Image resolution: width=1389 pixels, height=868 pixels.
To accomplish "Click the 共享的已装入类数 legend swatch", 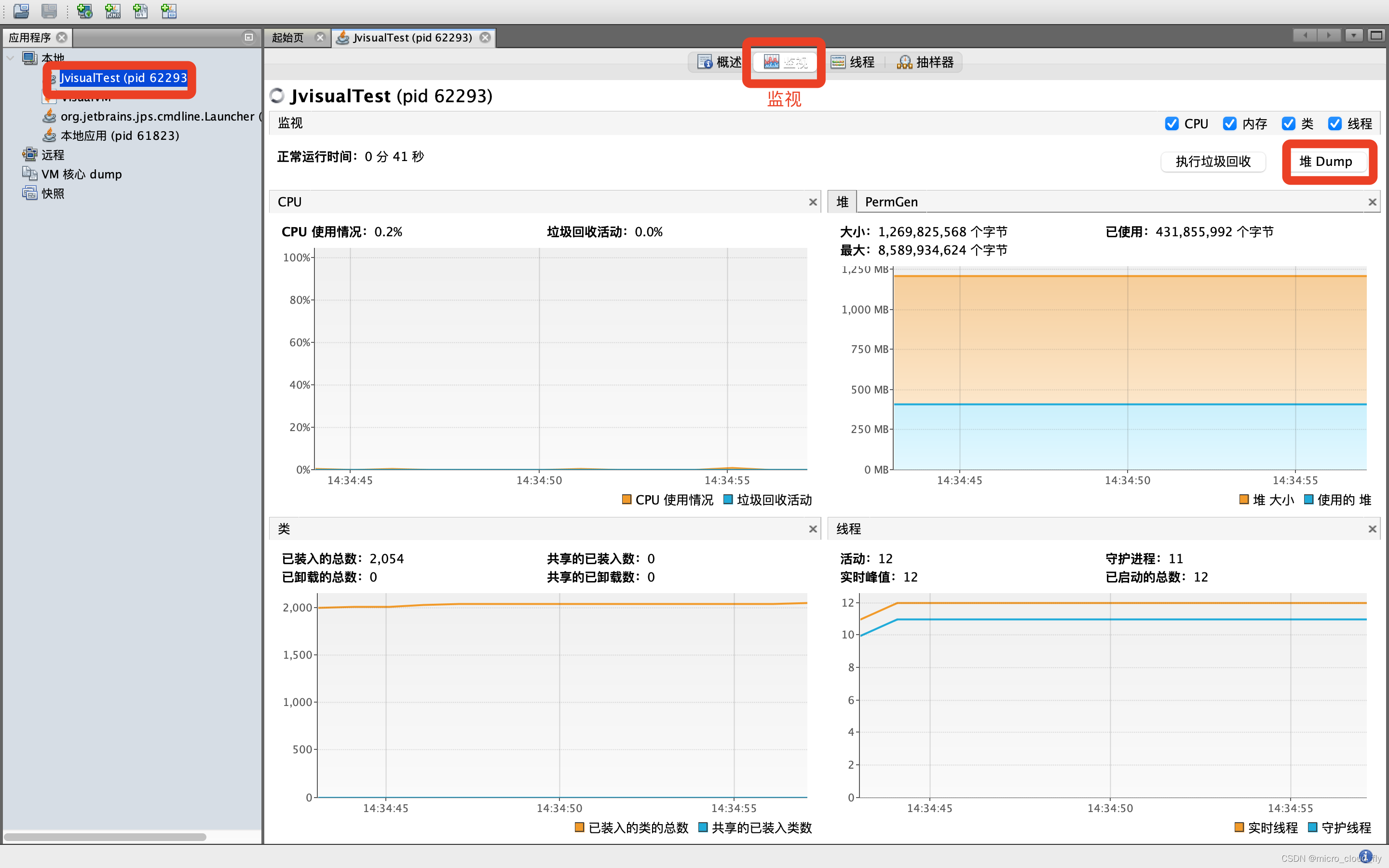I will 703,827.
